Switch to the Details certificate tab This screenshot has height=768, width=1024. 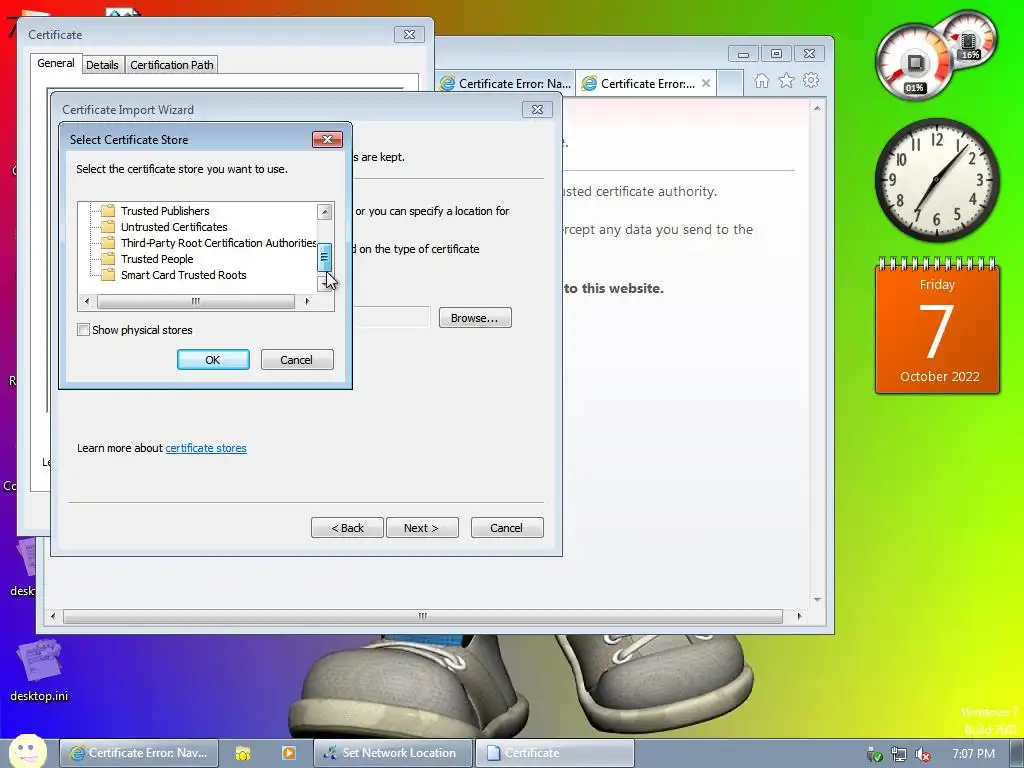103,65
